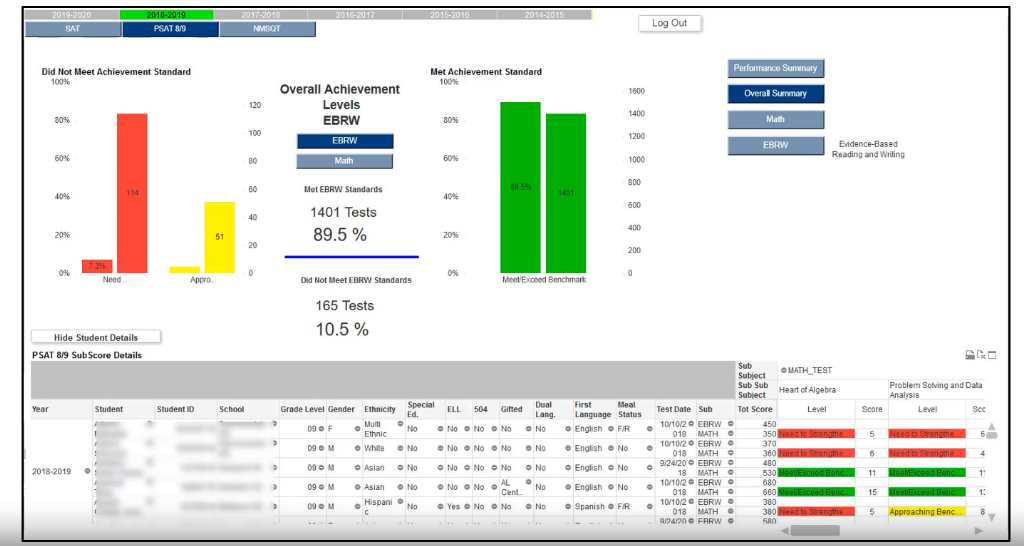The image size is (1024, 546).
Task: Toggle the Math achievement level button
Action: pyautogui.click(x=345, y=161)
